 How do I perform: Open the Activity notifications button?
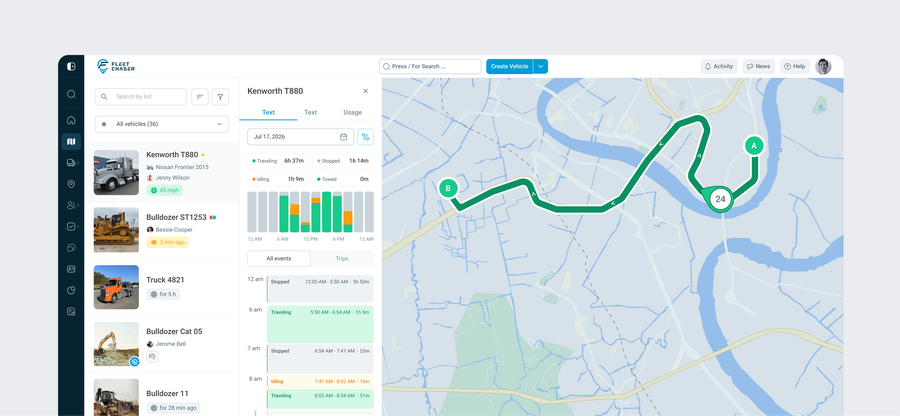pyautogui.click(x=719, y=67)
